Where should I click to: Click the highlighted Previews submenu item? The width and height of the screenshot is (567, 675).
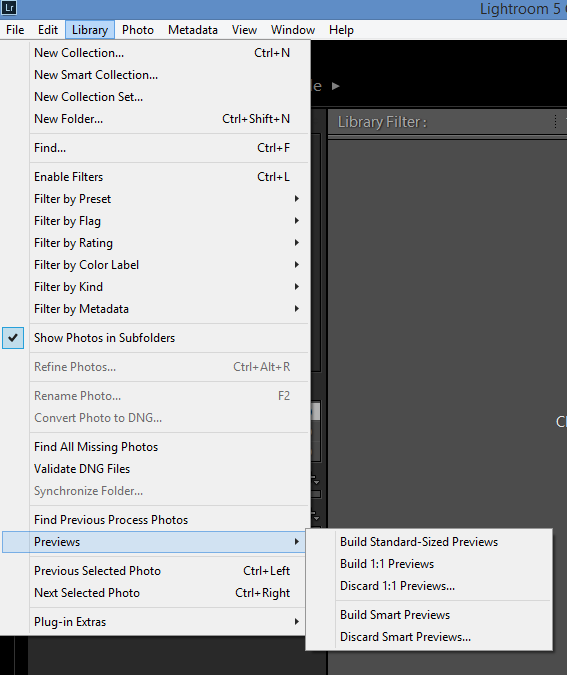click(x=154, y=542)
